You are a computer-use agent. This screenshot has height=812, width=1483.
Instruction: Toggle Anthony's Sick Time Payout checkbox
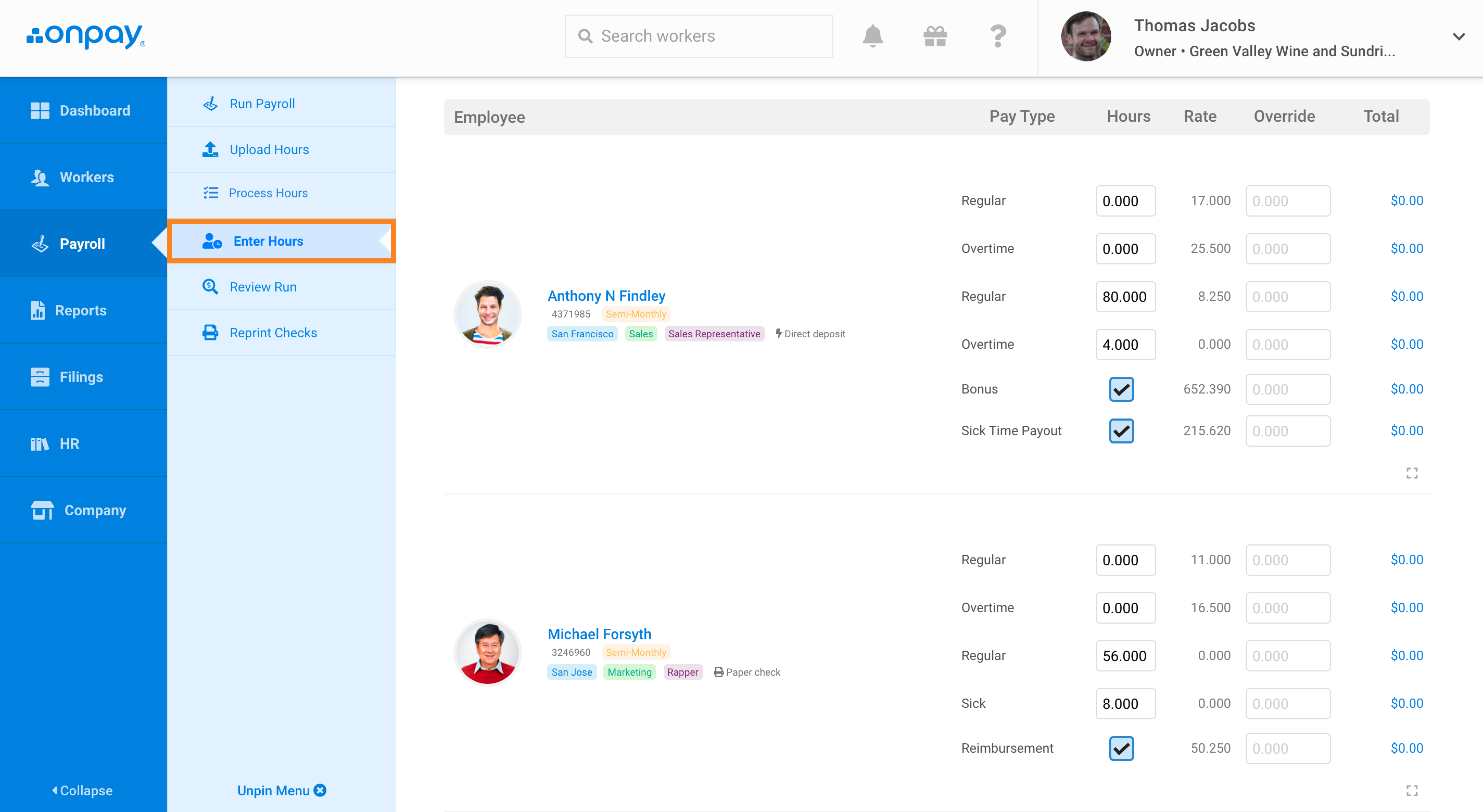(x=1121, y=431)
